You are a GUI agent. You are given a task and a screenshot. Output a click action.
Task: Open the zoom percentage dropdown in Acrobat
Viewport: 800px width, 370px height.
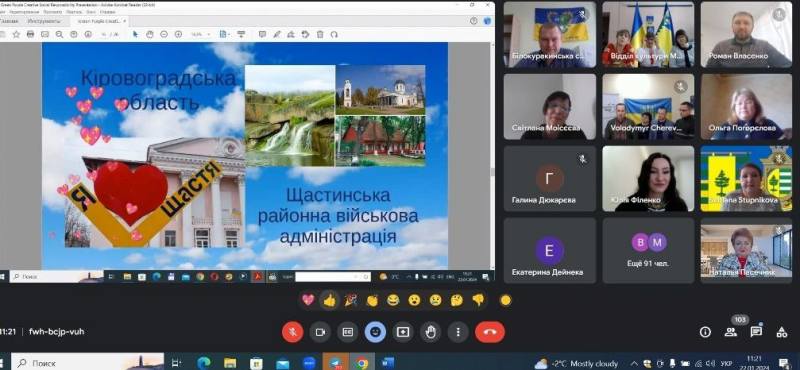201,34
